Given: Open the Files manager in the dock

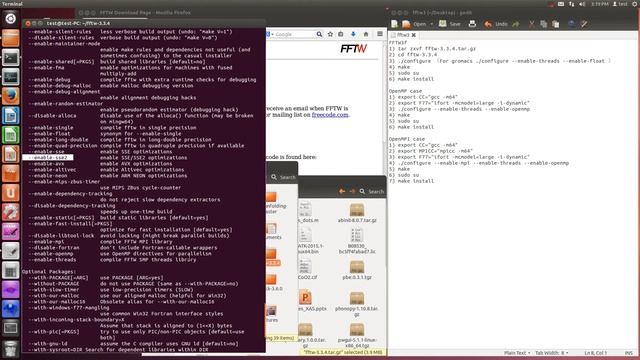Looking at the screenshot, I should (x=10, y=38).
